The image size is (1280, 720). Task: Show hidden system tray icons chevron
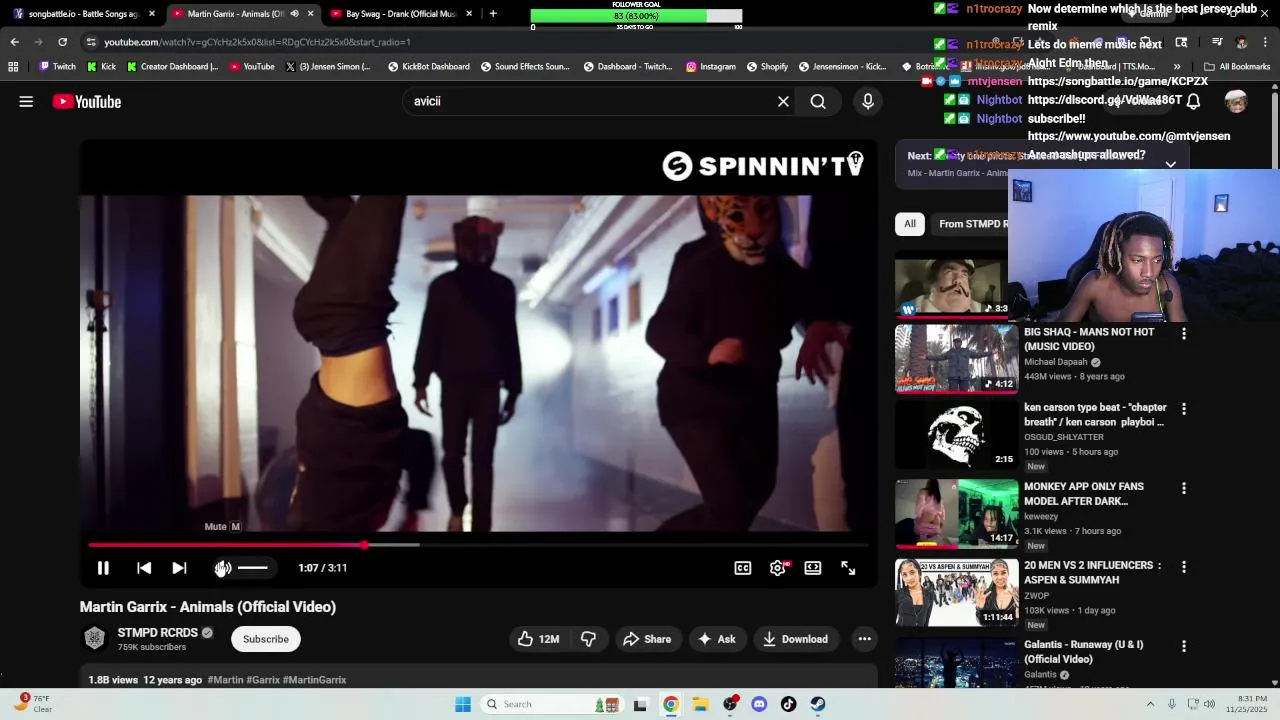click(x=1150, y=704)
